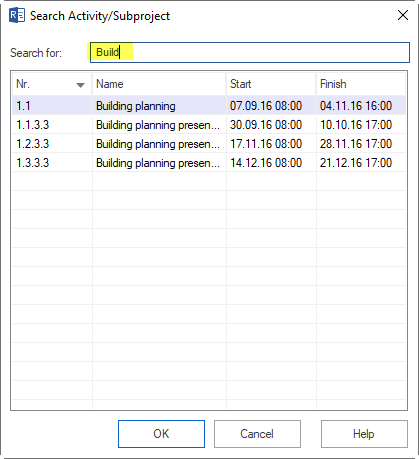Sort by the Name column header

click(x=159, y=84)
